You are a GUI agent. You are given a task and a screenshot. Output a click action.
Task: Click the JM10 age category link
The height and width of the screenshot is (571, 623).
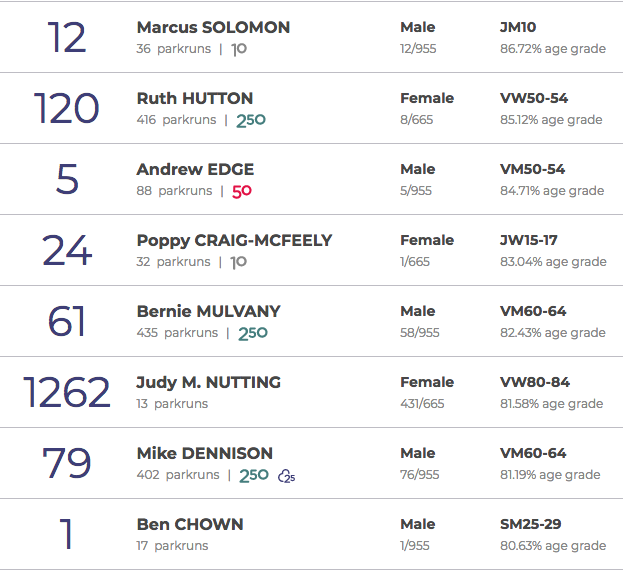coord(517,27)
